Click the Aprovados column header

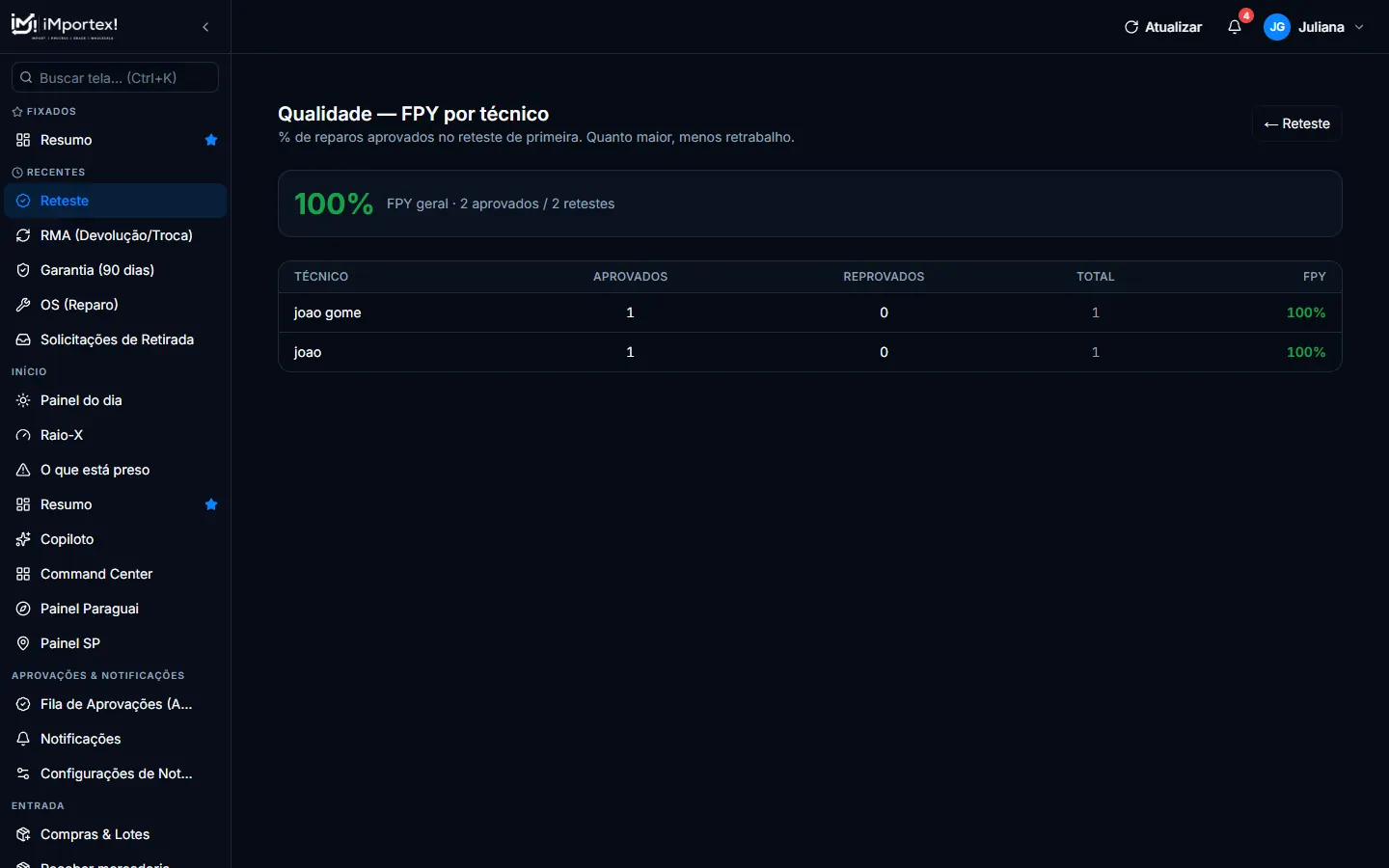click(630, 277)
